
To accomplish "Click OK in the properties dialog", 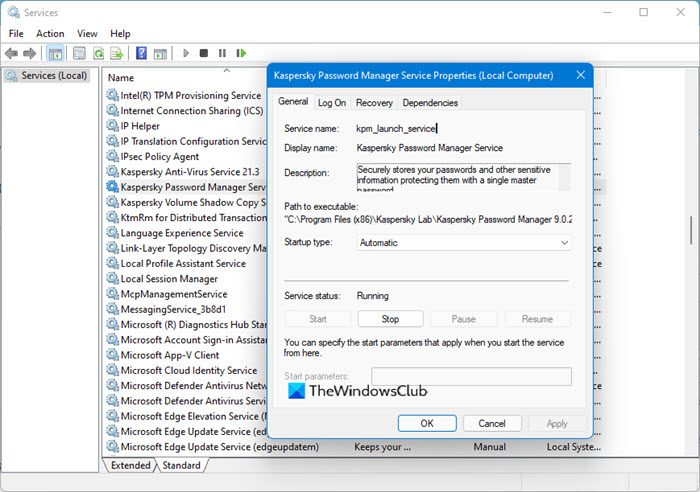I will (x=427, y=423).
